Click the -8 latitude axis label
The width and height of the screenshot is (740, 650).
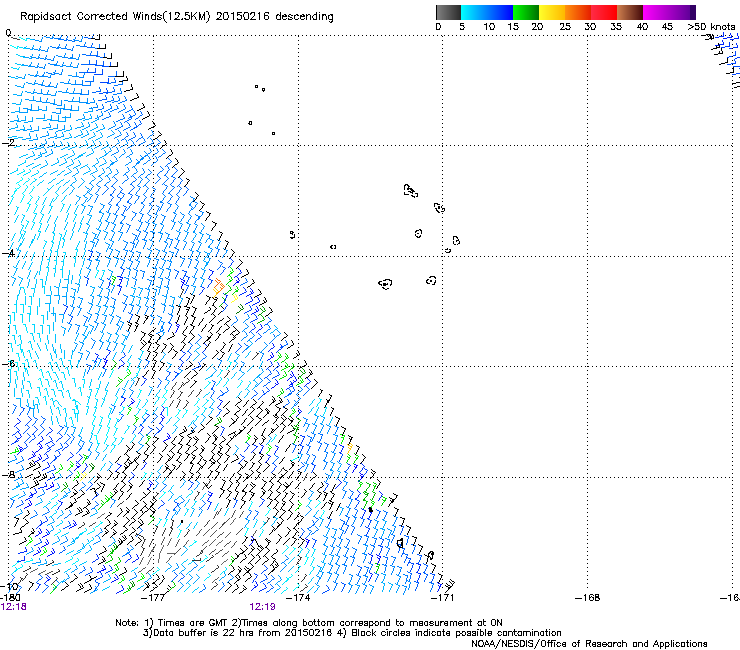[8, 474]
